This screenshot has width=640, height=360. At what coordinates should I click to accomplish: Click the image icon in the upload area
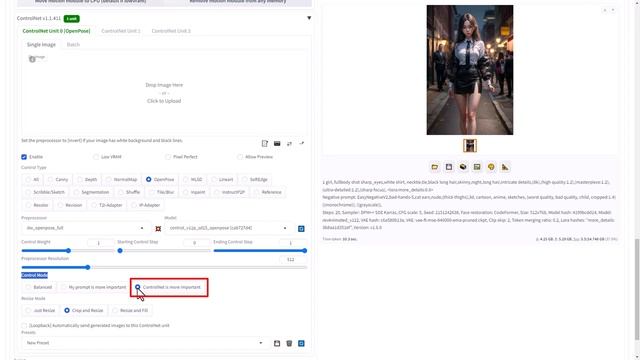click(x=32, y=59)
